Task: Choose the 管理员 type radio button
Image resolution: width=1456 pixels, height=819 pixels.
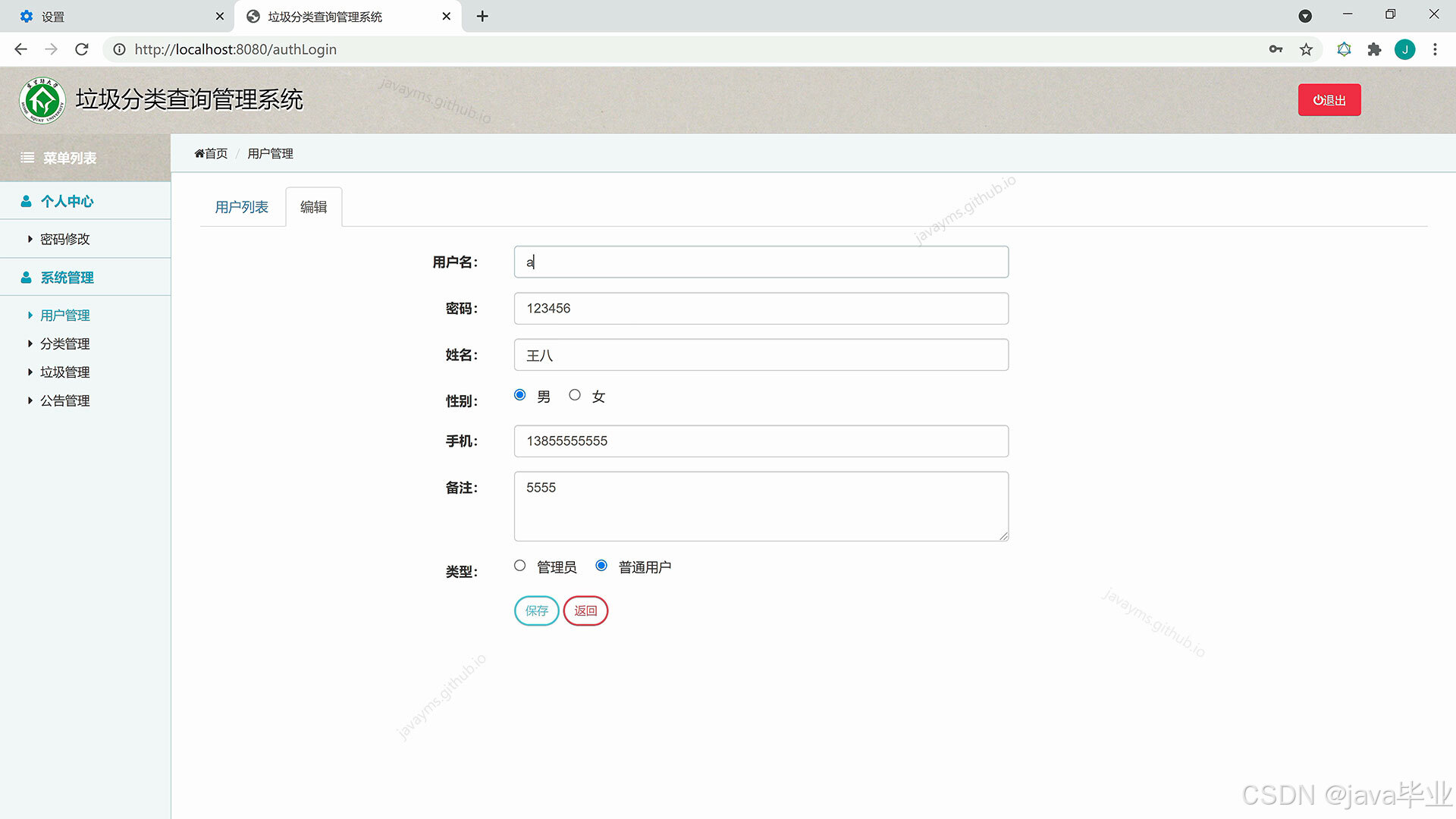Action: 519,565
